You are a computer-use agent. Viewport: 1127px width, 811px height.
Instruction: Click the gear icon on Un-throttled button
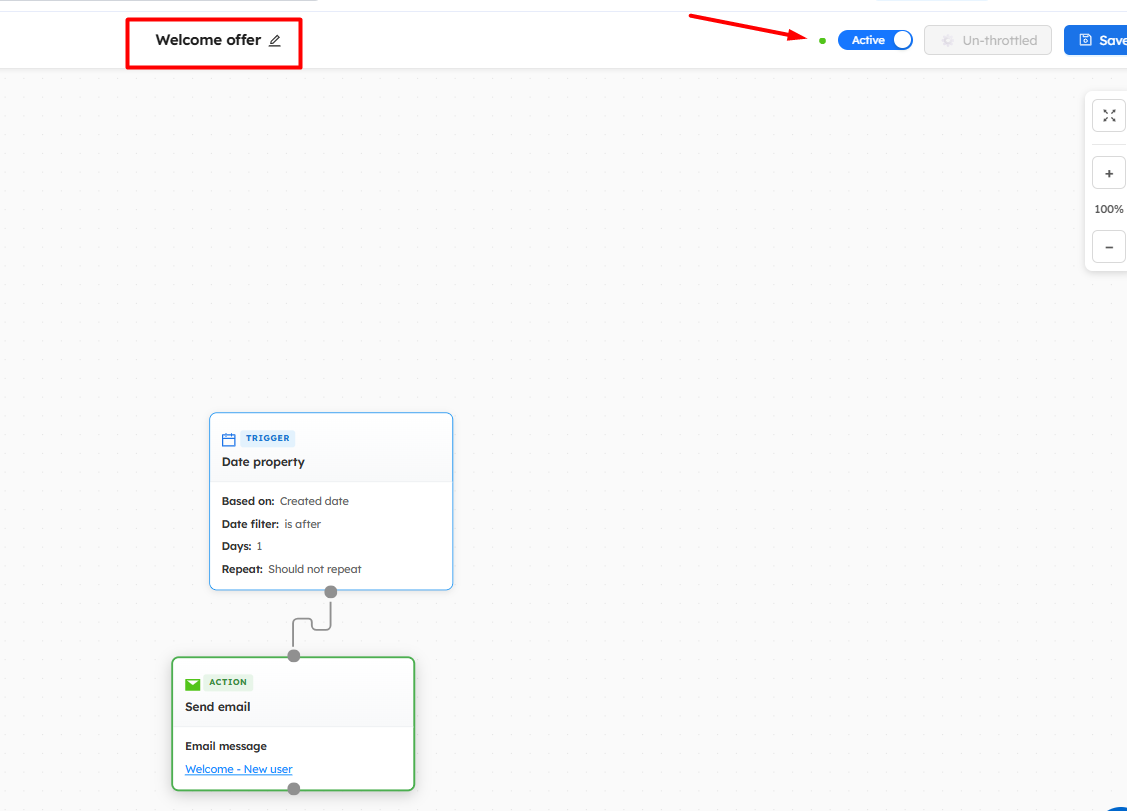[x=948, y=41]
